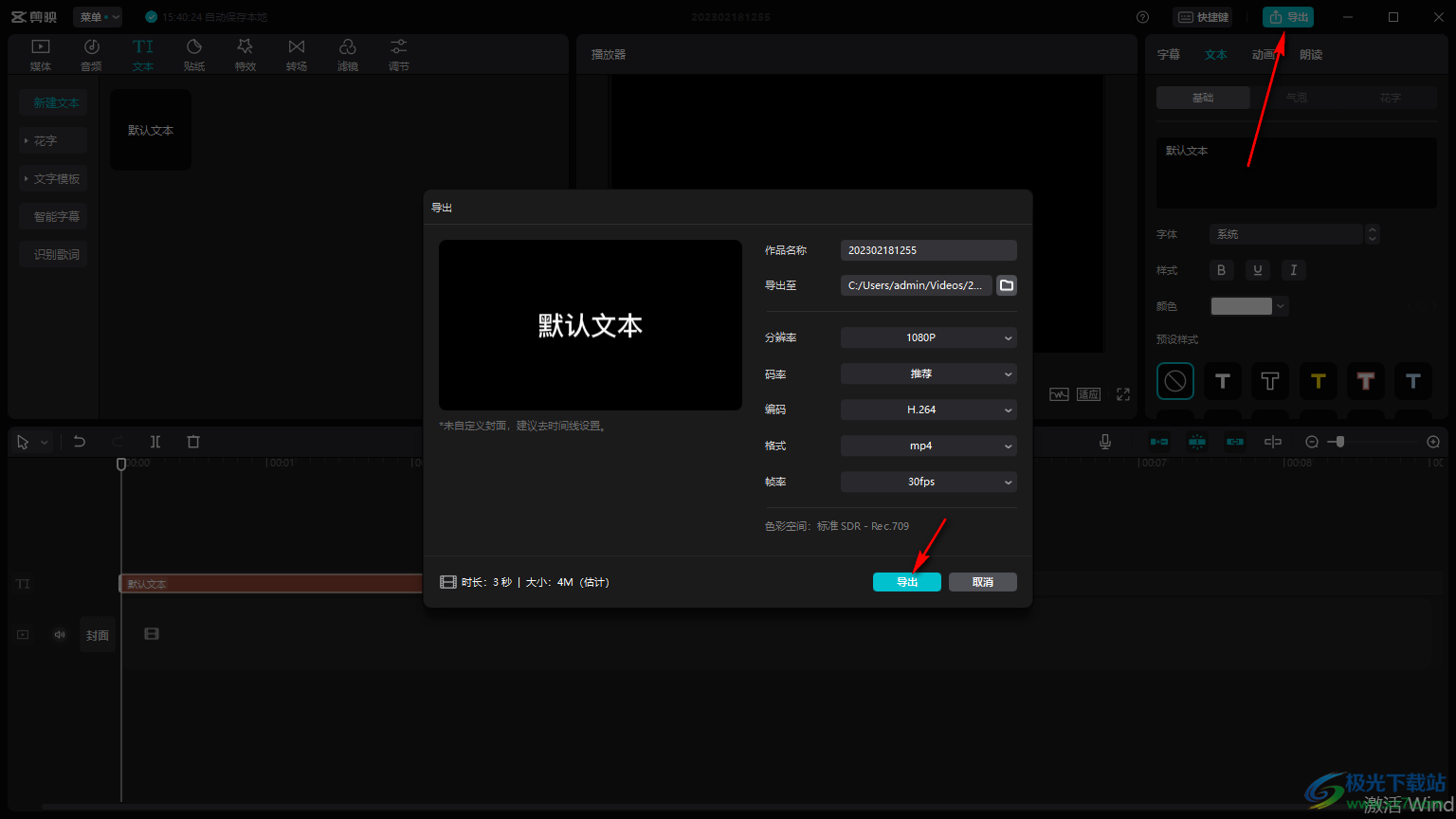Image resolution: width=1456 pixels, height=819 pixels.
Task: Switch to the 朗读 tab
Action: [x=1311, y=55]
